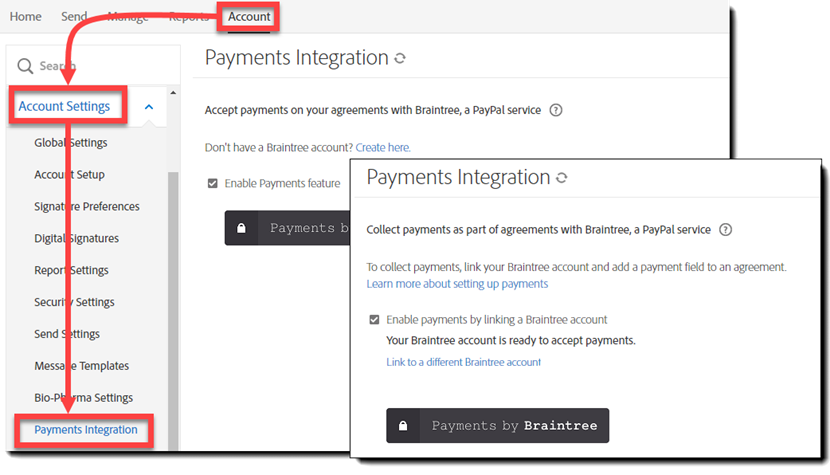Select Payments Integration sidebar item

click(86, 430)
